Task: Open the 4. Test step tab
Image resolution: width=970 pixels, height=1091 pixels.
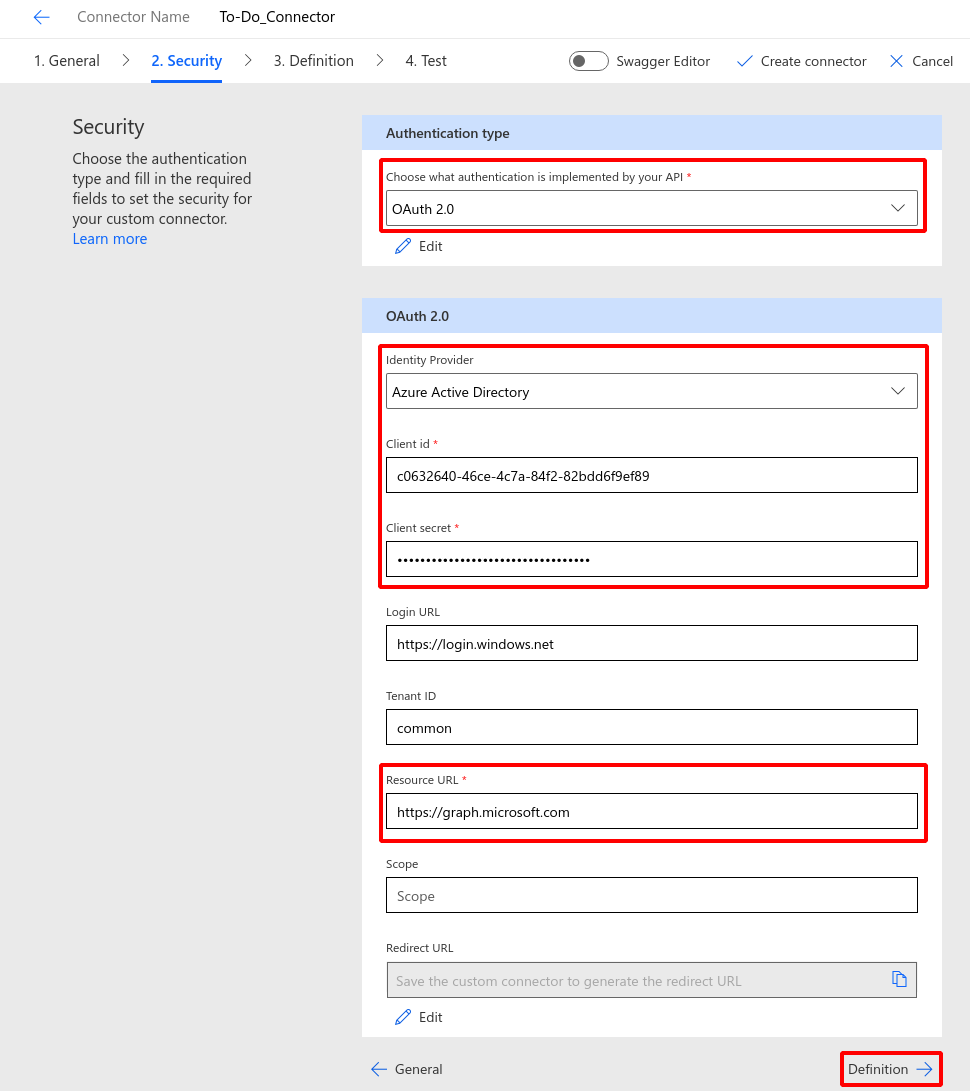Action: pyautogui.click(x=426, y=61)
